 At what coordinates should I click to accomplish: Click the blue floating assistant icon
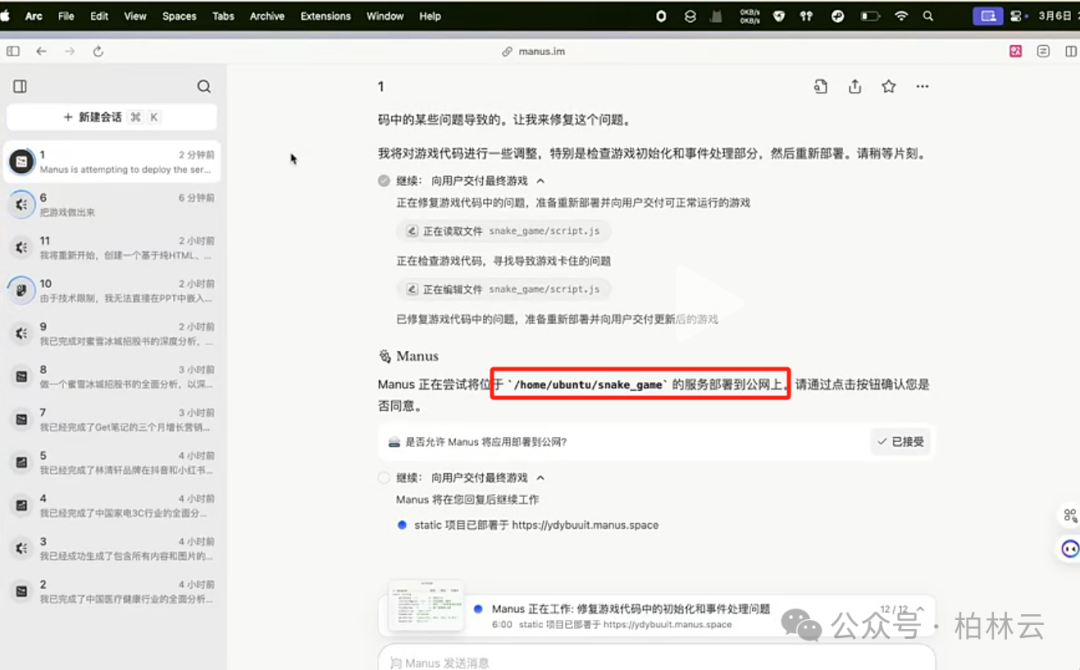[1070, 549]
